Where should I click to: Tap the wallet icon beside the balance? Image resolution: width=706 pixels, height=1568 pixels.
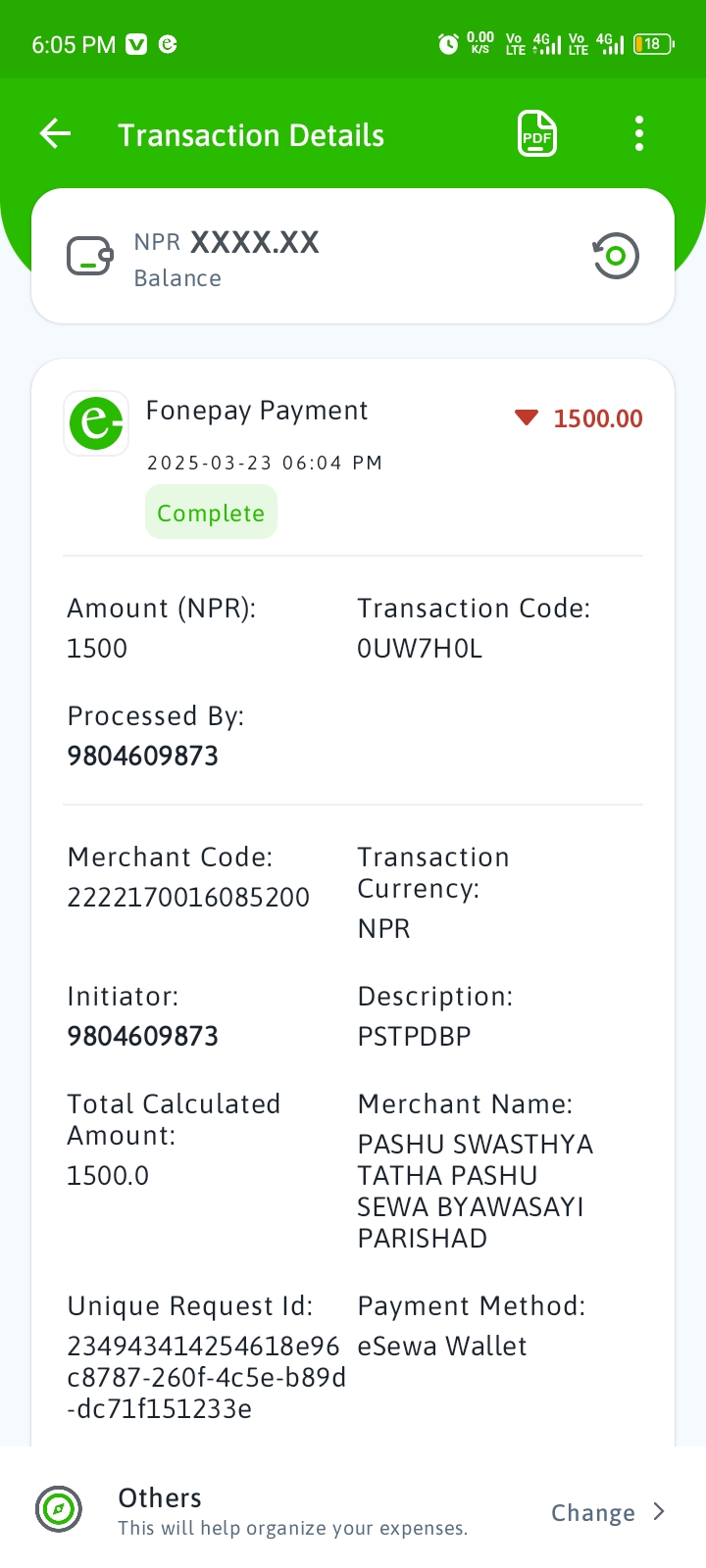click(x=90, y=257)
